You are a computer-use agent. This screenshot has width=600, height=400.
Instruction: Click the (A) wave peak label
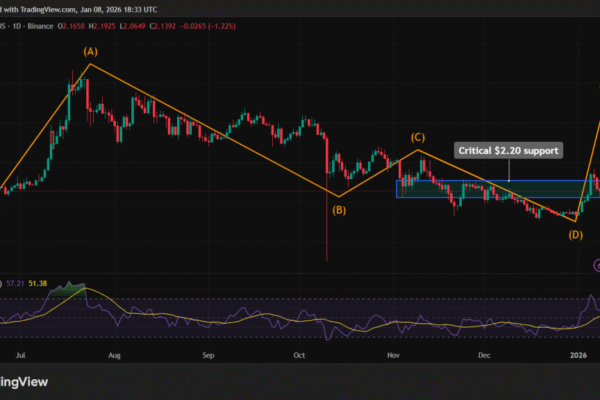pyautogui.click(x=90, y=51)
